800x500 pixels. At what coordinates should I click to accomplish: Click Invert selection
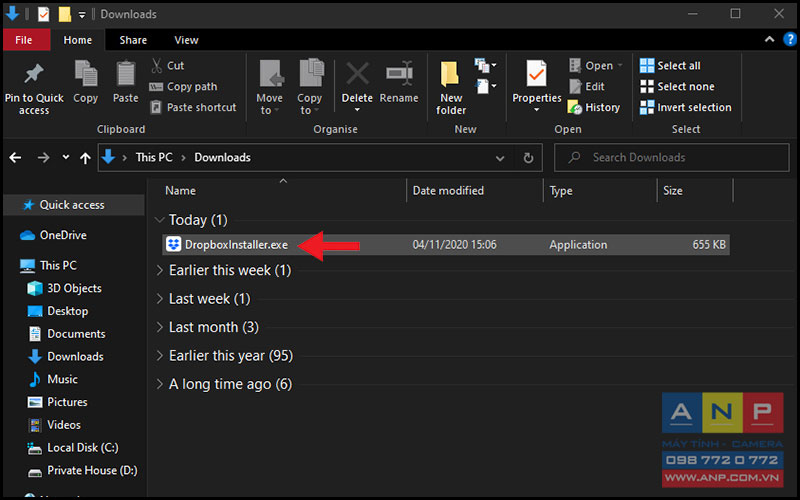click(686, 107)
